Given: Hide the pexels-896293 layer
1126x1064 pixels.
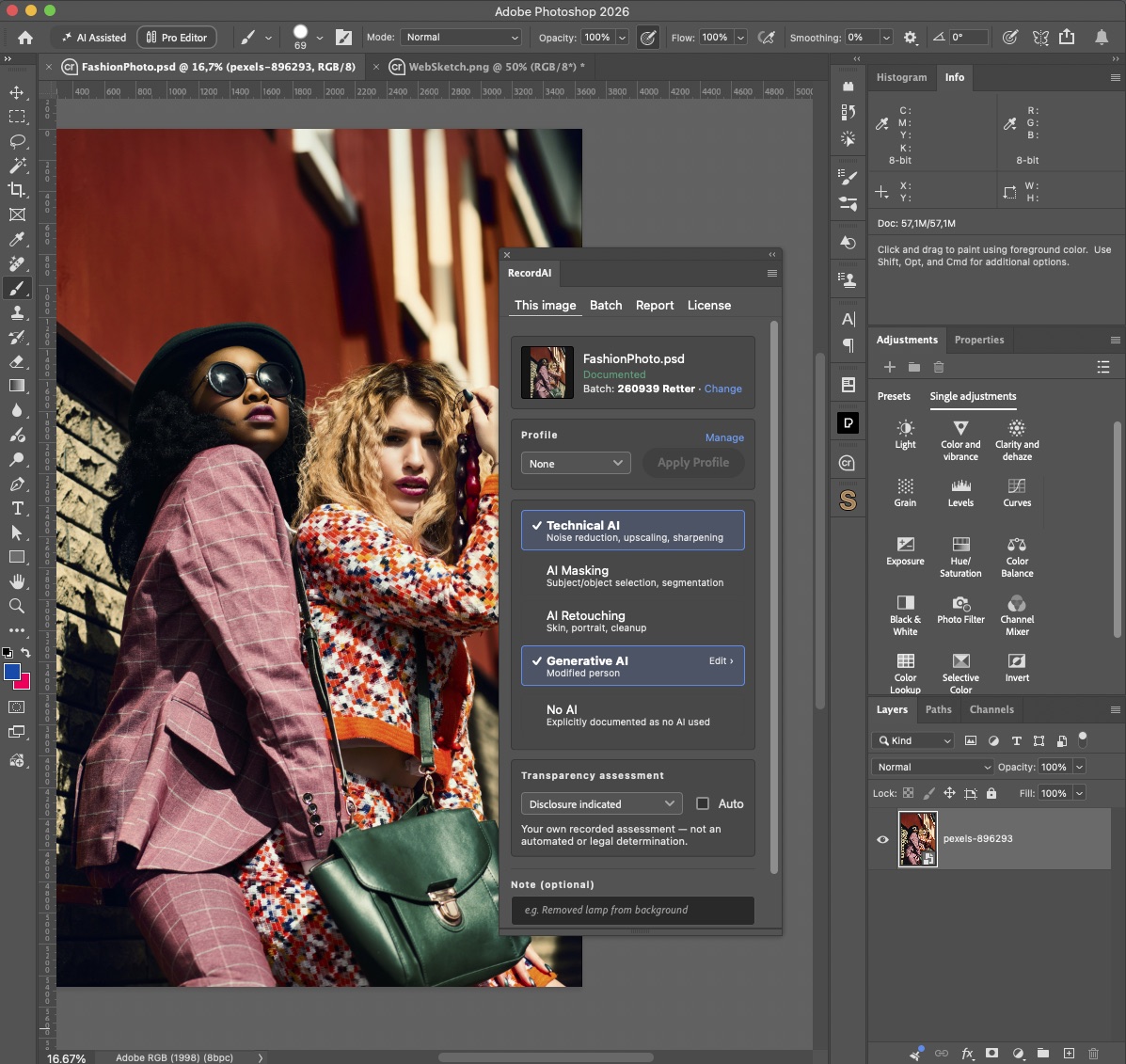Looking at the screenshot, I should 882,839.
